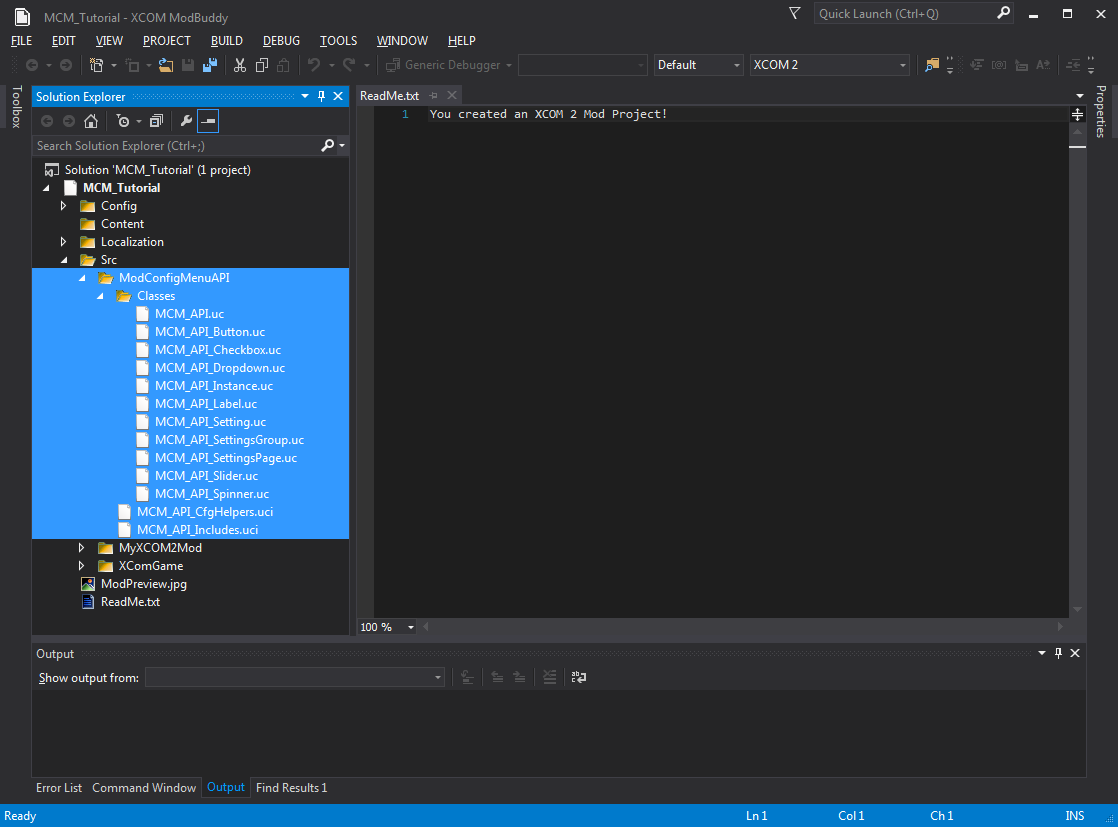
Task: Open the Show output from dropdown
Action: click(x=294, y=677)
